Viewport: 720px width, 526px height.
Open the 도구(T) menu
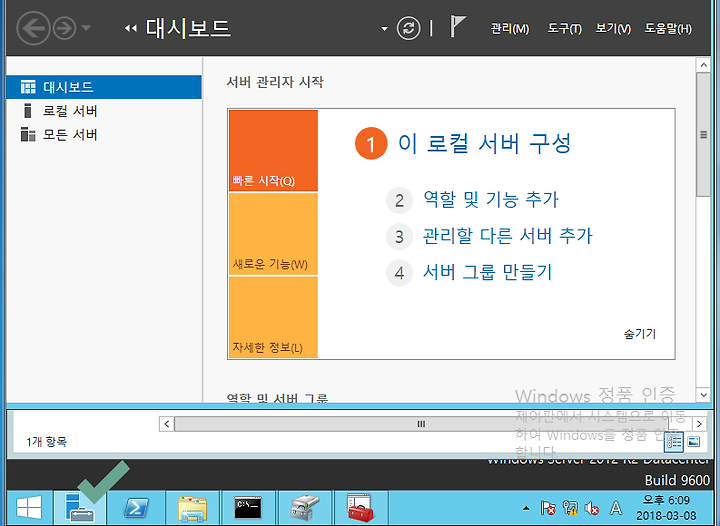[564, 29]
